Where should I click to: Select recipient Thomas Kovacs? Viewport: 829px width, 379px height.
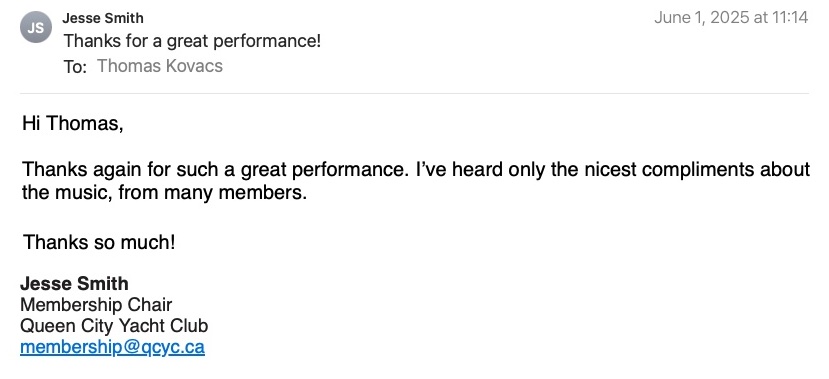click(160, 66)
